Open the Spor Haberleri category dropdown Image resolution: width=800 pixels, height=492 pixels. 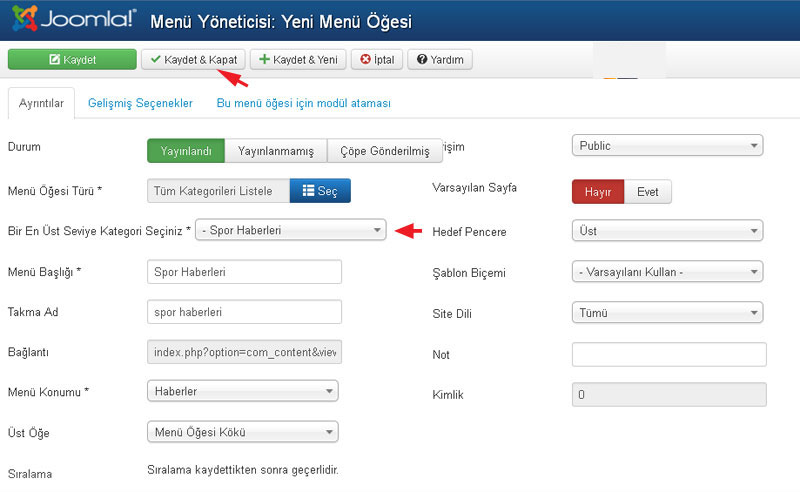point(290,230)
